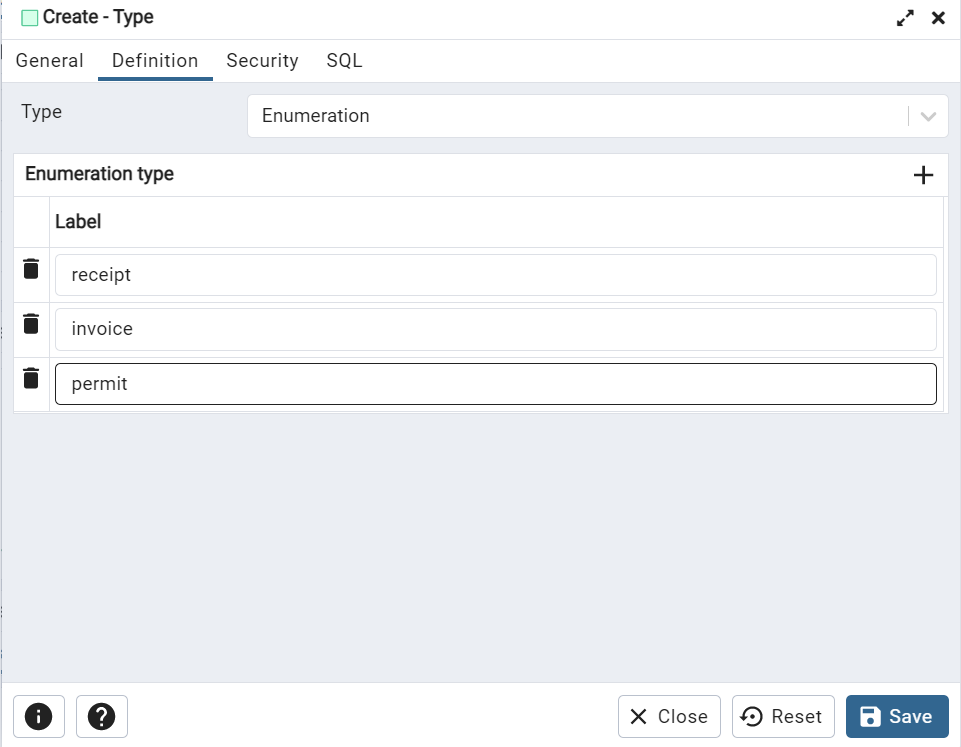
Task: Save the new type
Action: click(897, 716)
